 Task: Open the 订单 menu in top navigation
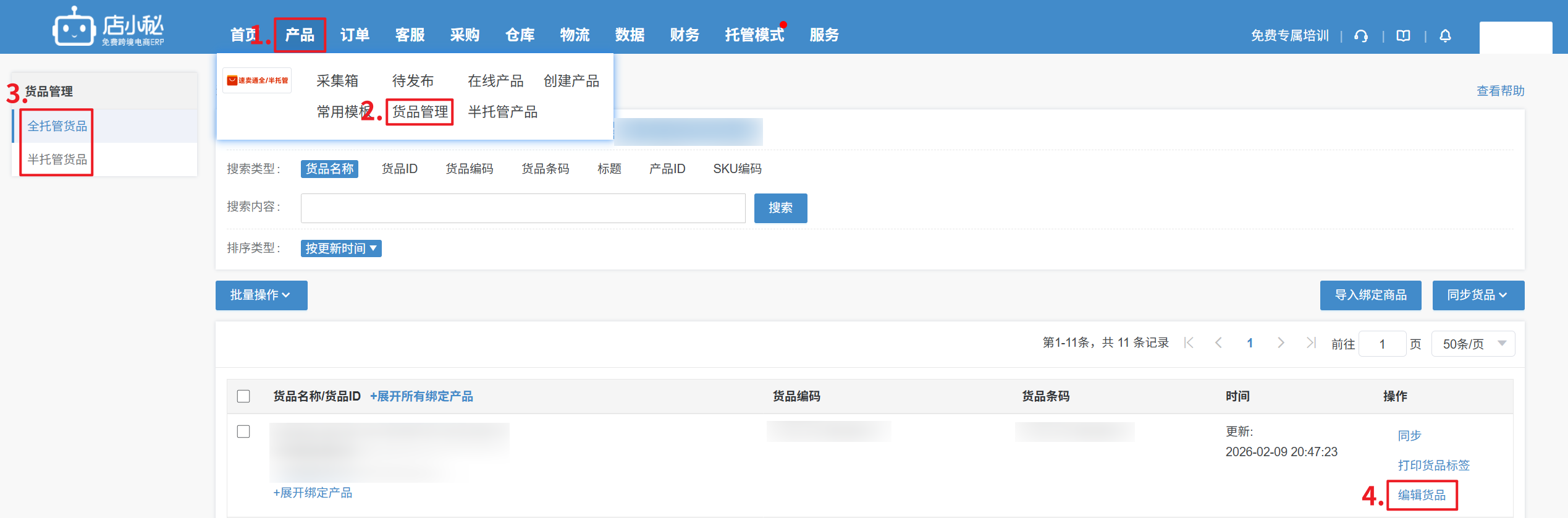pos(355,35)
